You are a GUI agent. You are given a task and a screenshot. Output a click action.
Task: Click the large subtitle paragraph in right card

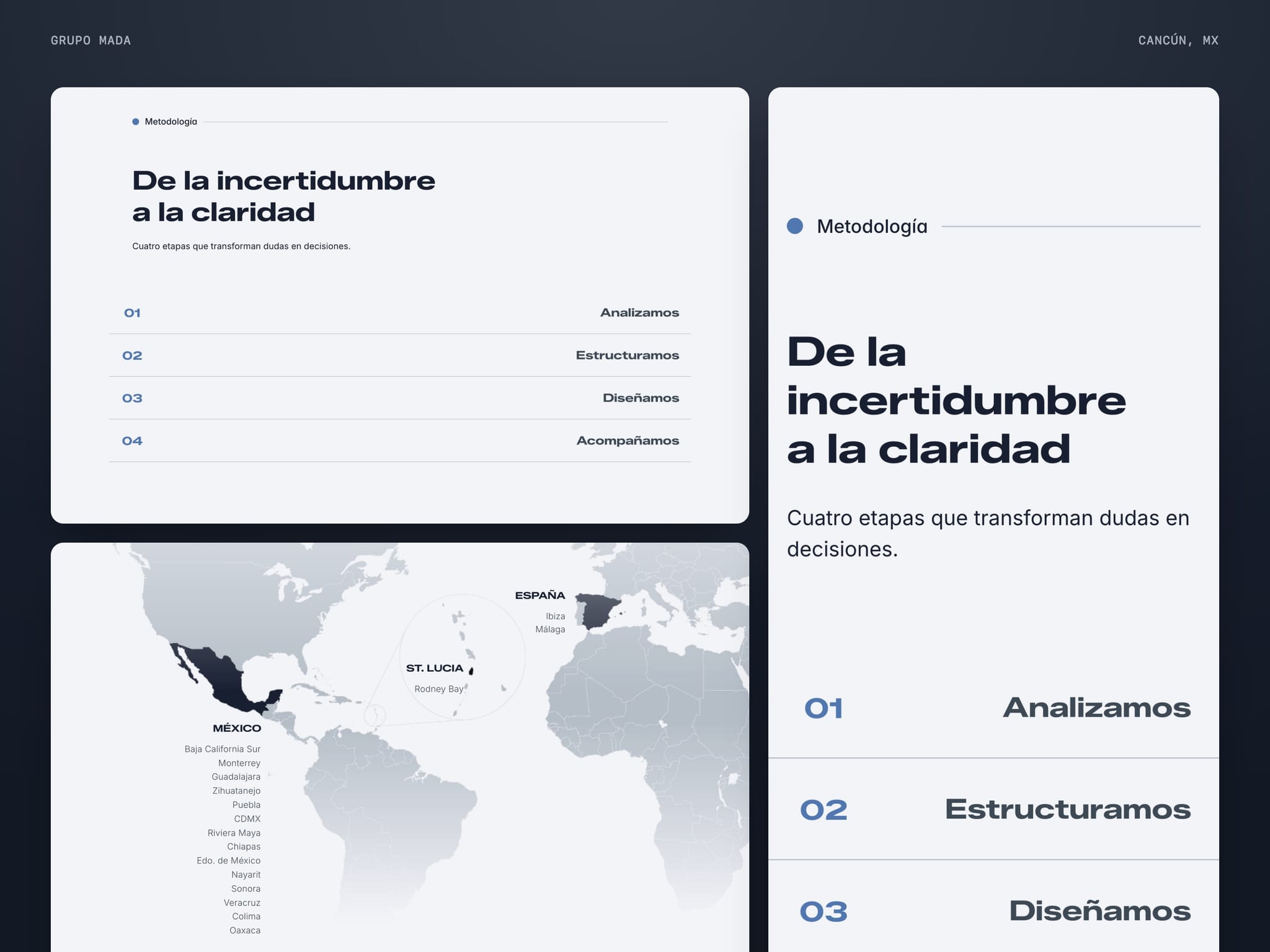click(x=988, y=533)
